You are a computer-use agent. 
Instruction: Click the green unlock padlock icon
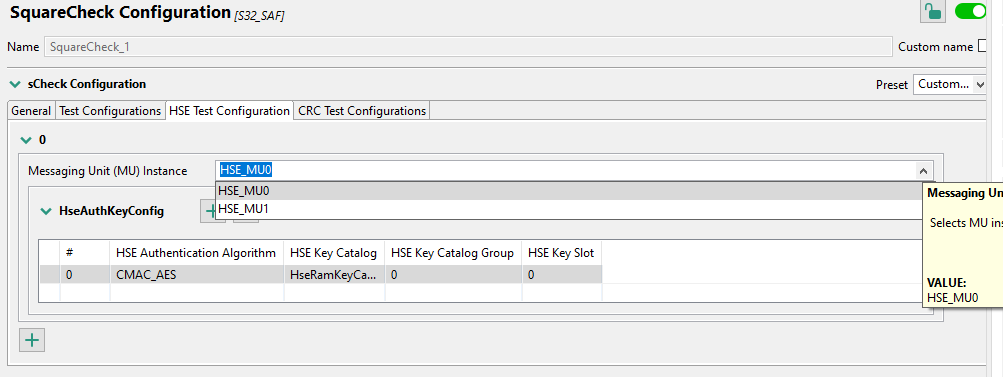pyautogui.click(x=933, y=12)
